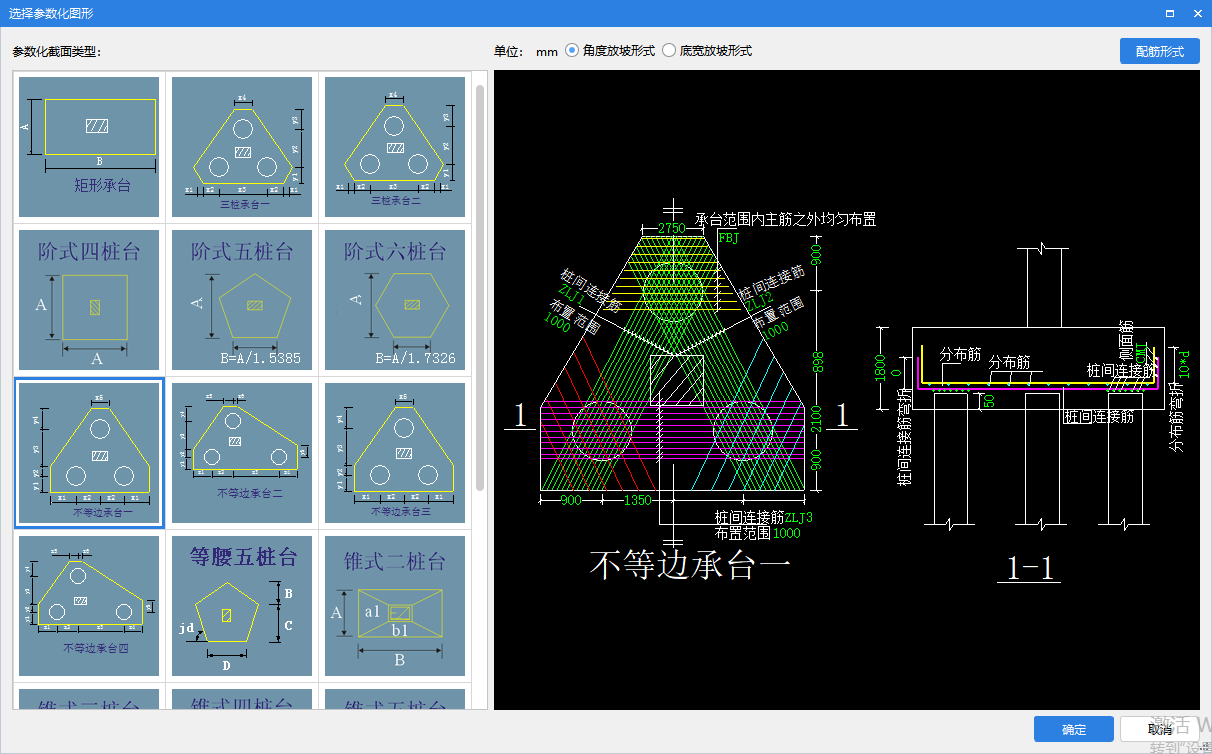Click the 2750 top width dimension
Image resolution: width=1212 pixels, height=754 pixels.
tap(672, 229)
